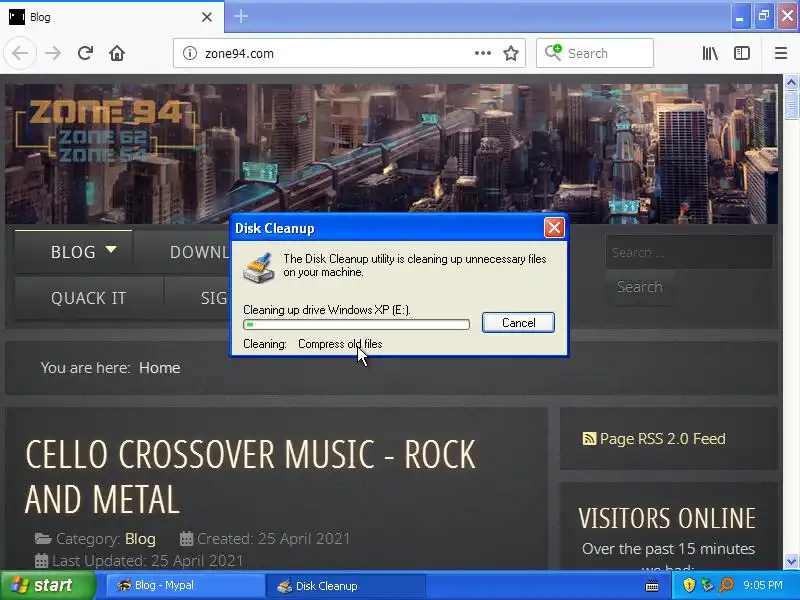This screenshot has height=600, width=800.
Task: Click the browser back arrow button
Action: click(20, 53)
